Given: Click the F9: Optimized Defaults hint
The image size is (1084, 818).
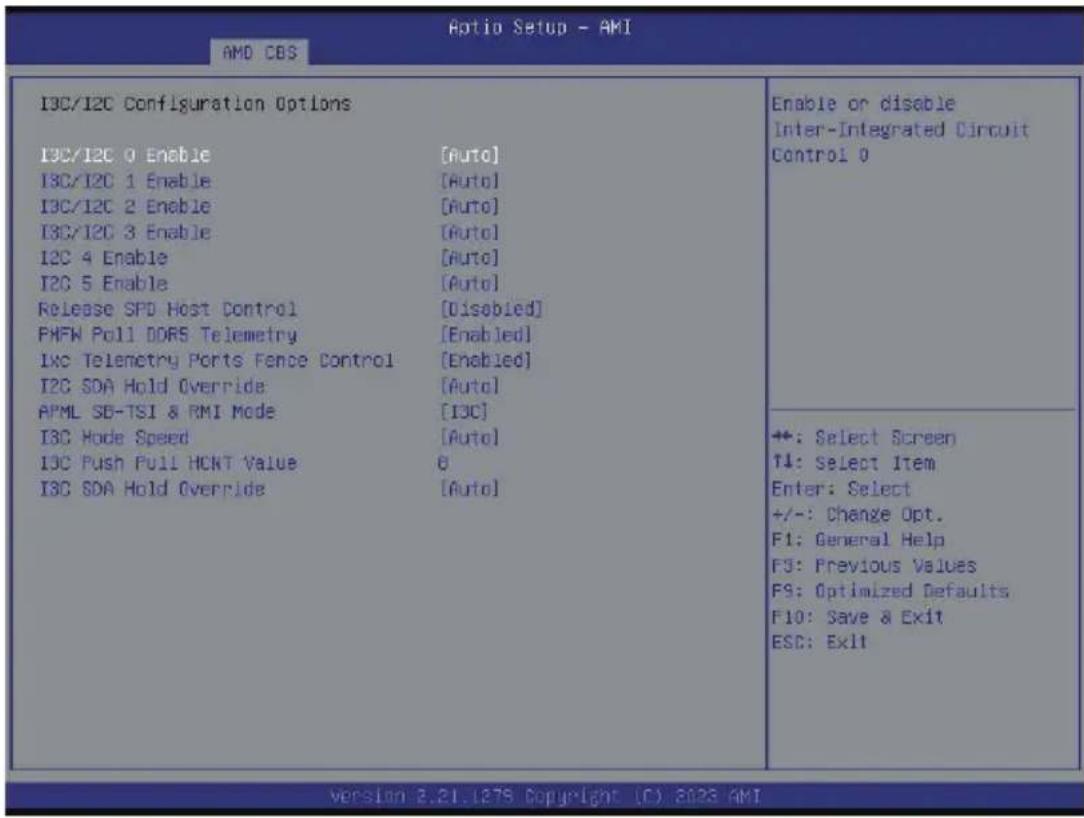Looking at the screenshot, I should (x=890, y=591).
